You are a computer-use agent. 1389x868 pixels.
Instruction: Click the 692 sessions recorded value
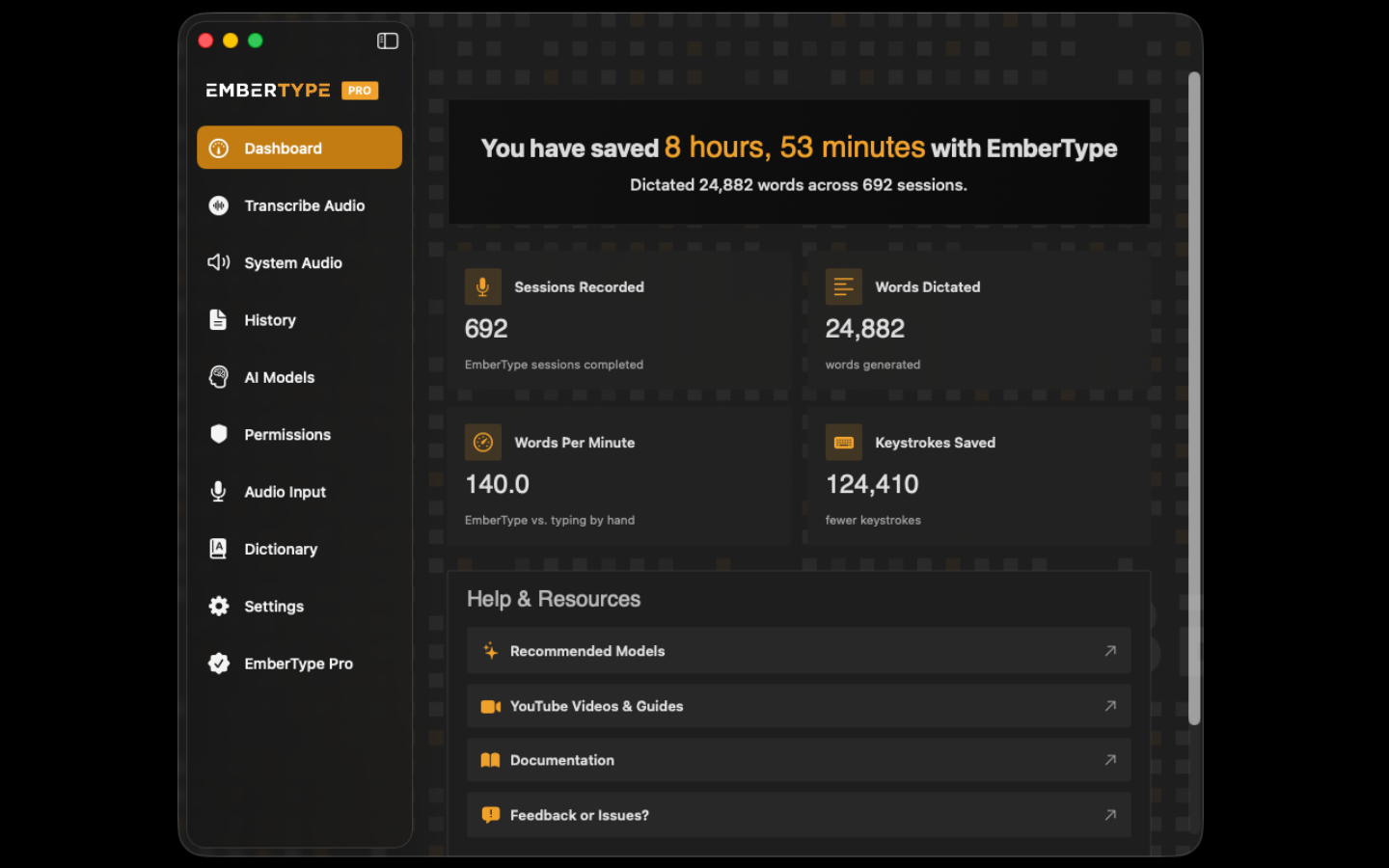486,329
